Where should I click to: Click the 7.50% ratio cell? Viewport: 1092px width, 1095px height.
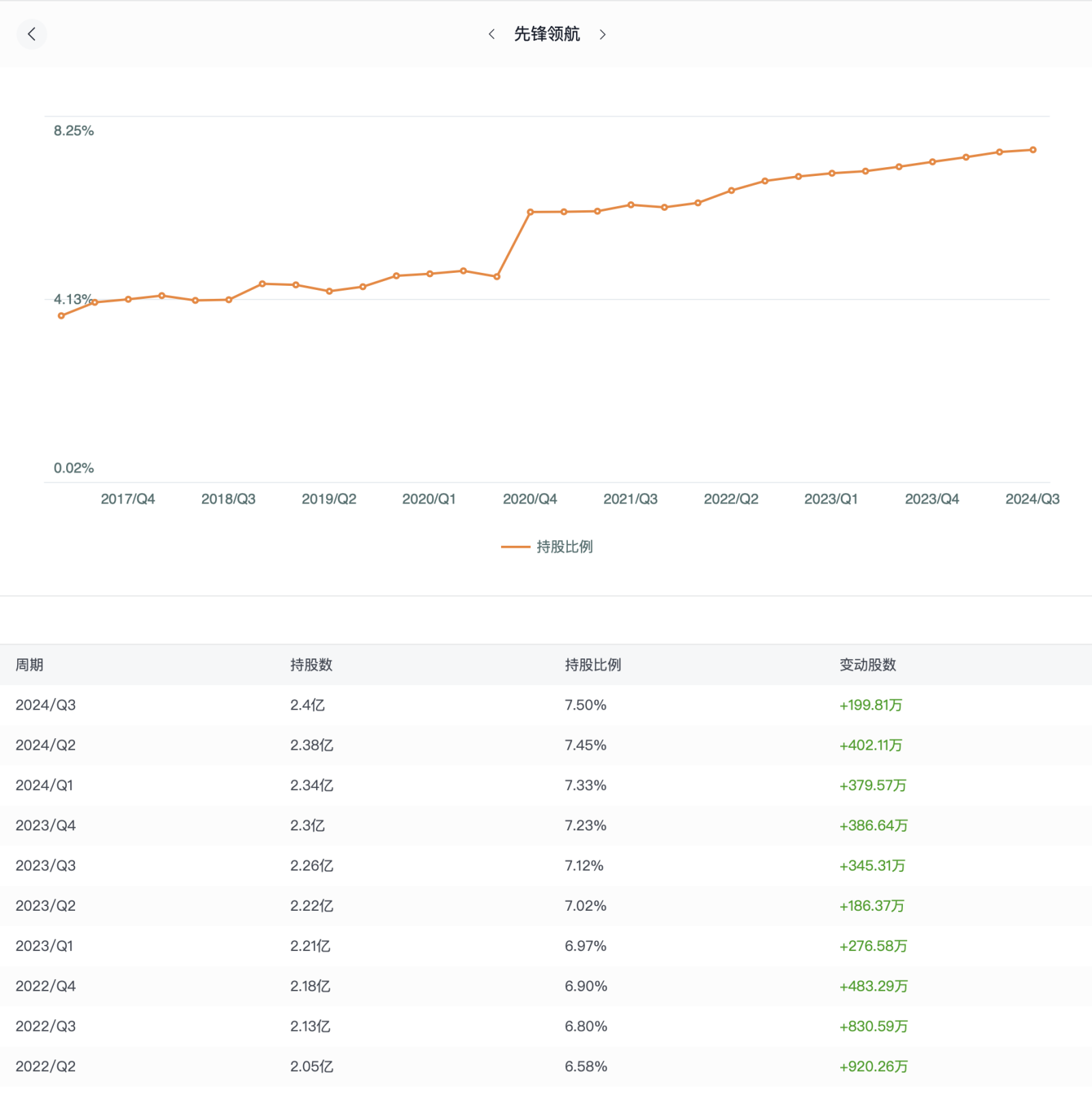pos(586,705)
